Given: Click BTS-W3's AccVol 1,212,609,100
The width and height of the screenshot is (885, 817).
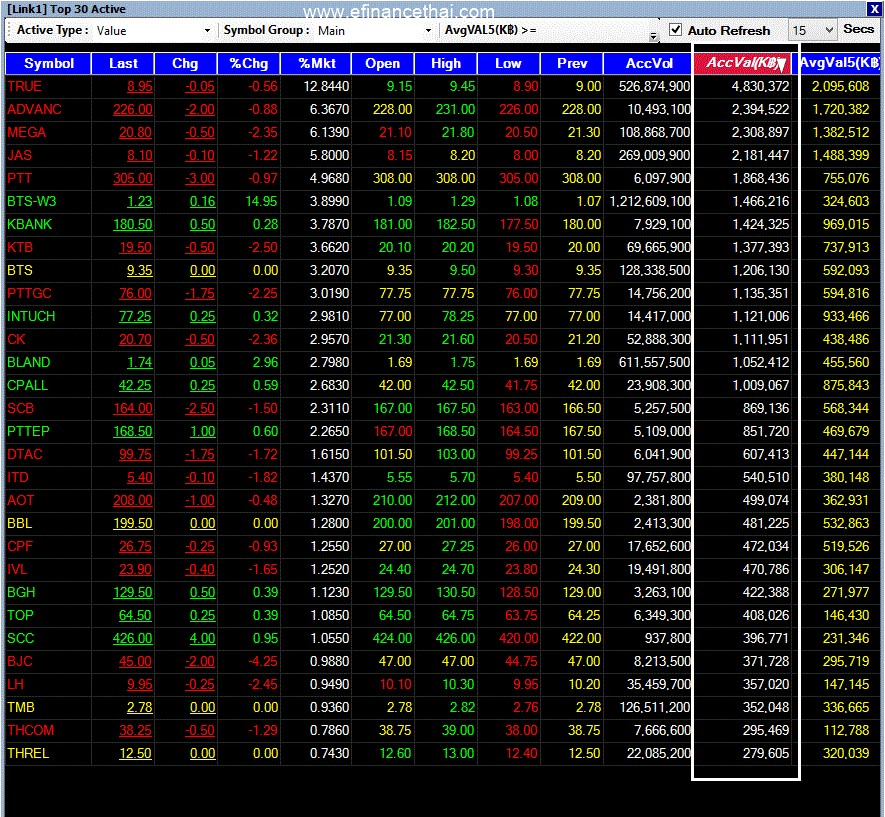Looking at the screenshot, I should tap(650, 201).
